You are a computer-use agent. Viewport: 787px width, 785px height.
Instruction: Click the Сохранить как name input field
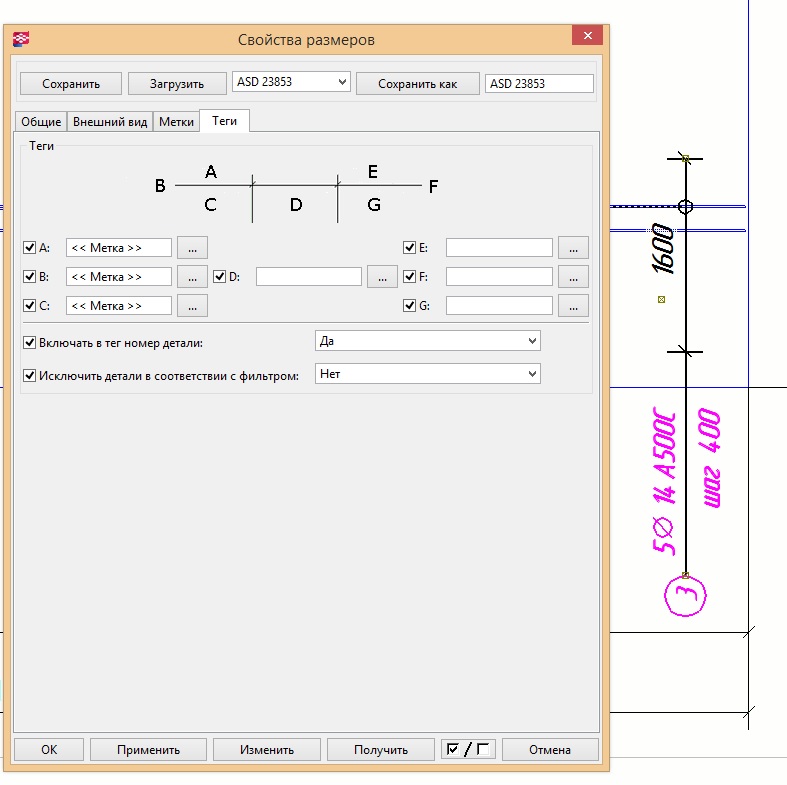coord(539,84)
